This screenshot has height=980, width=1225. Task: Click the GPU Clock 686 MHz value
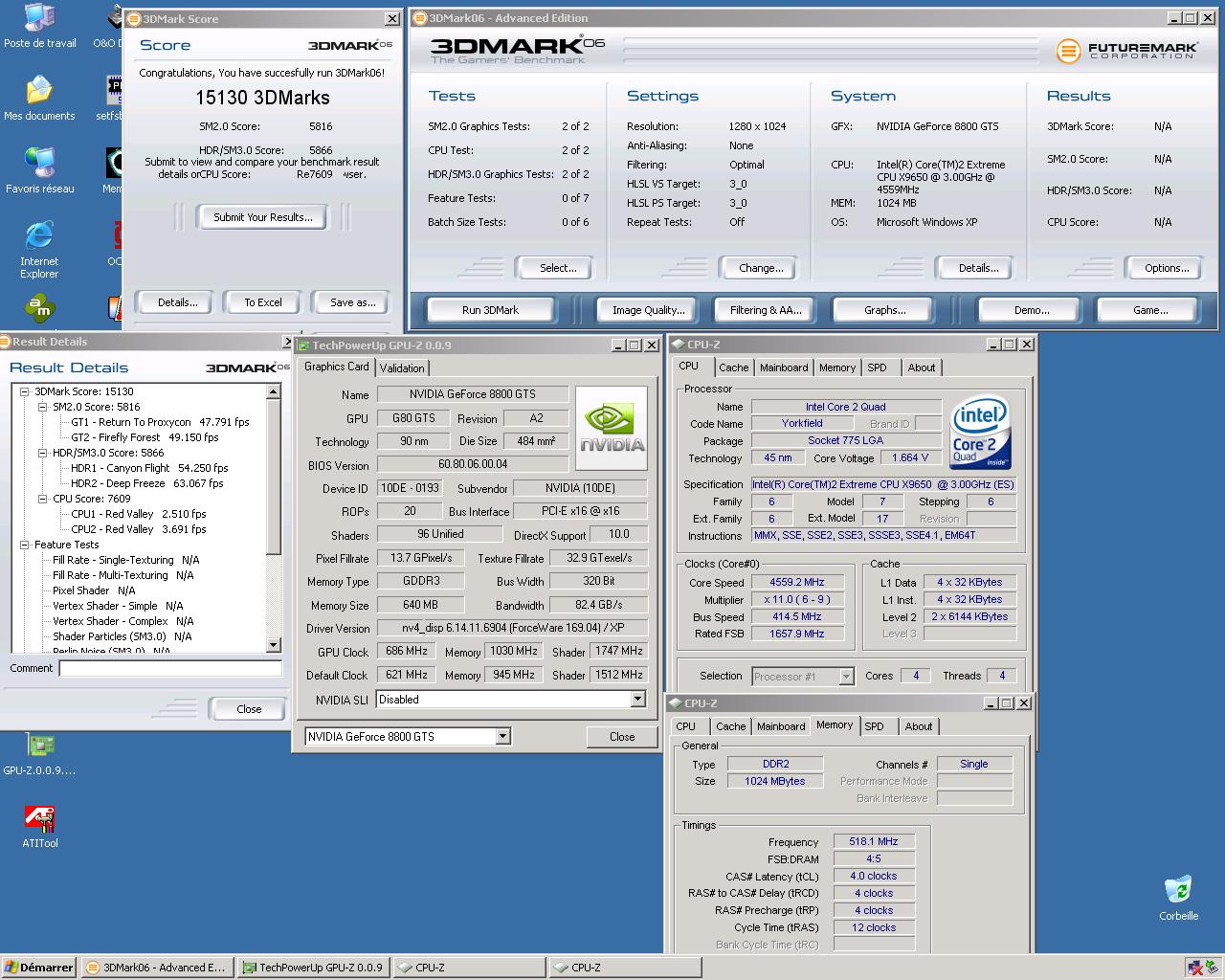pyautogui.click(x=407, y=651)
